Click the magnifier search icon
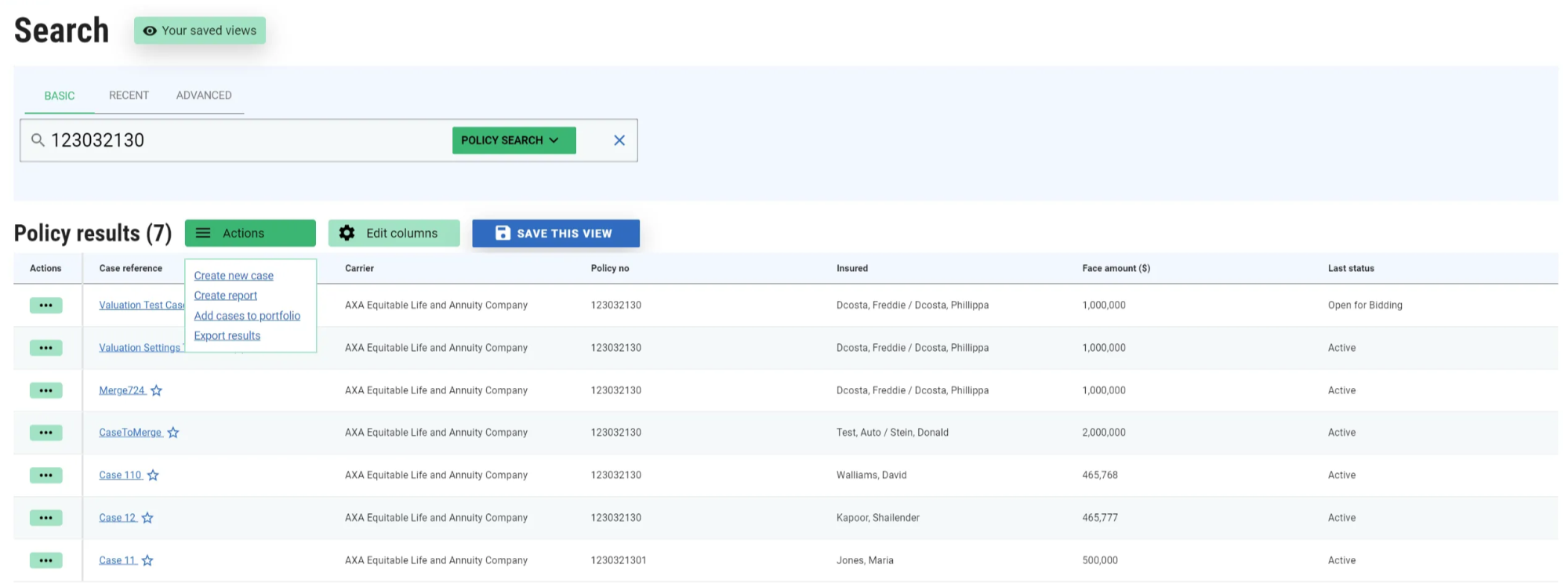This screenshot has width=1568, height=583. click(x=38, y=140)
